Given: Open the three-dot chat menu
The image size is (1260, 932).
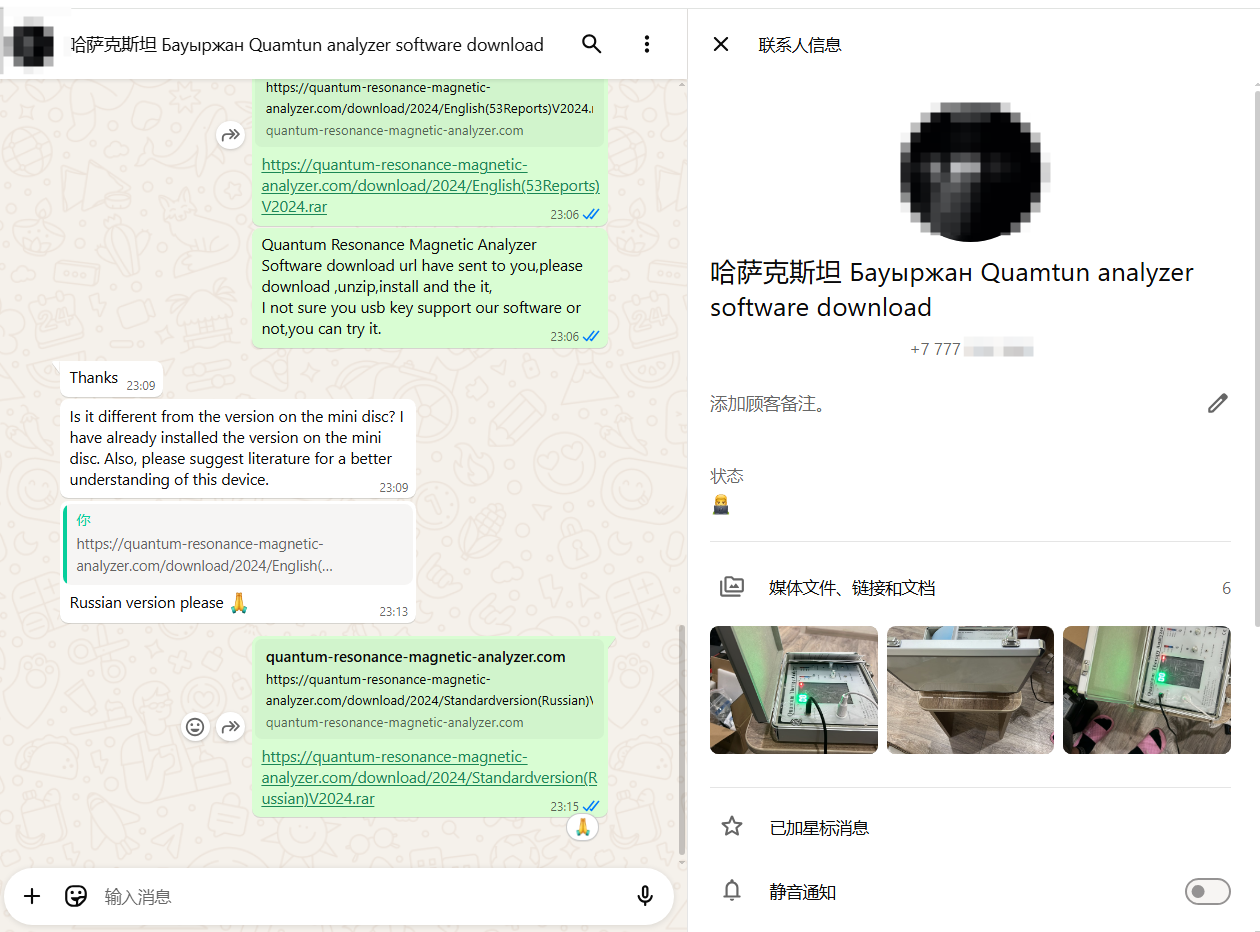Looking at the screenshot, I should [647, 44].
